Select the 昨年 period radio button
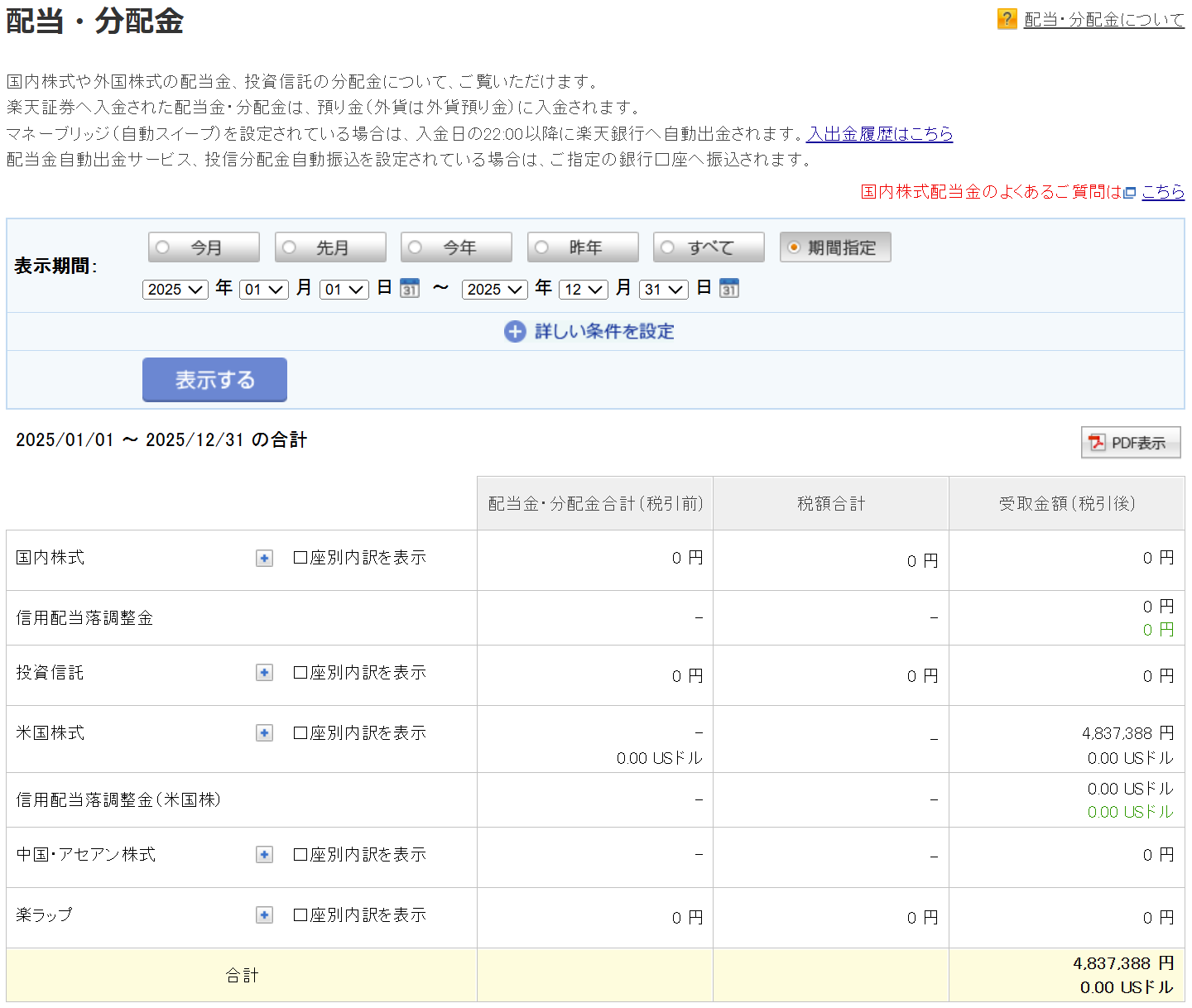1192x1008 pixels. [x=542, y=247]
